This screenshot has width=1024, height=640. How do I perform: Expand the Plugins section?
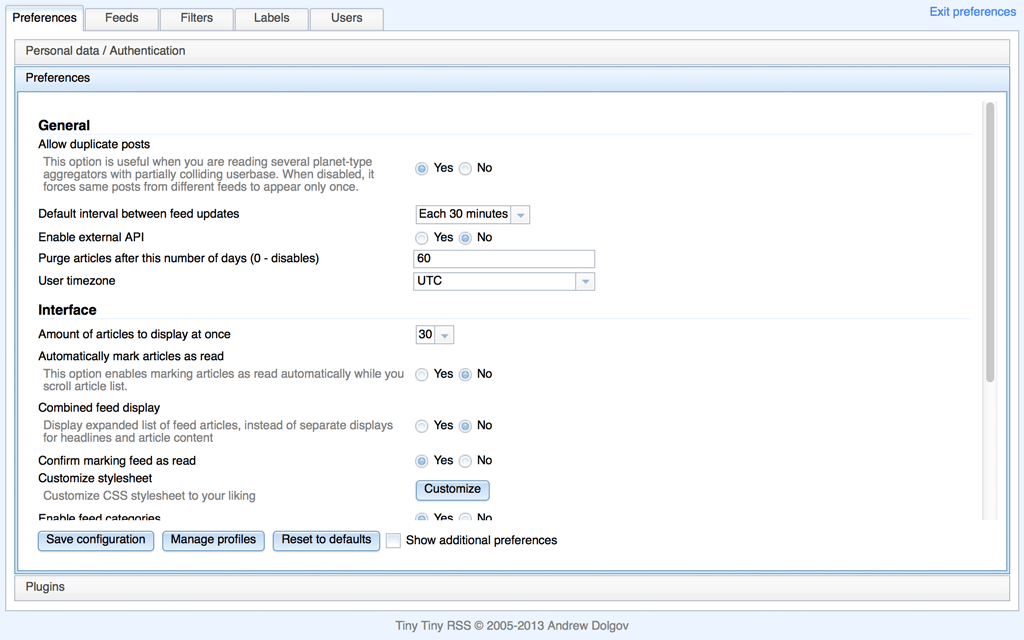click(45, 587)
